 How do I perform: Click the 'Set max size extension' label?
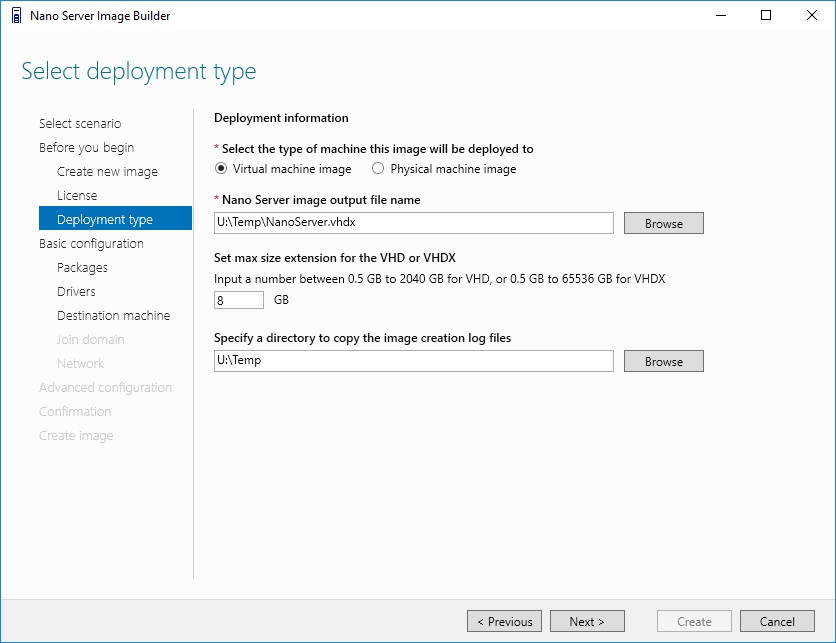pyautogui.click(x=335, y=258)
